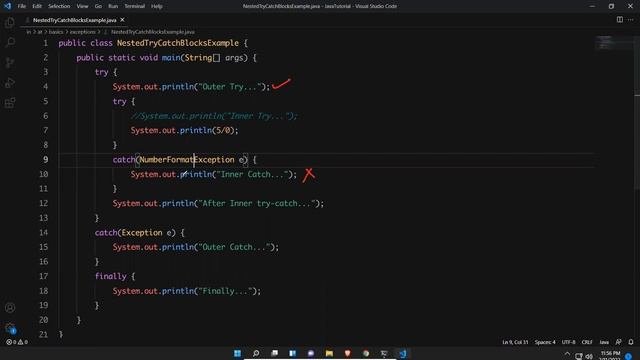The width and height of the screenshot is (640, 360).
Task: Click line number 14 in gutter
Action: [x=44, y=233]
